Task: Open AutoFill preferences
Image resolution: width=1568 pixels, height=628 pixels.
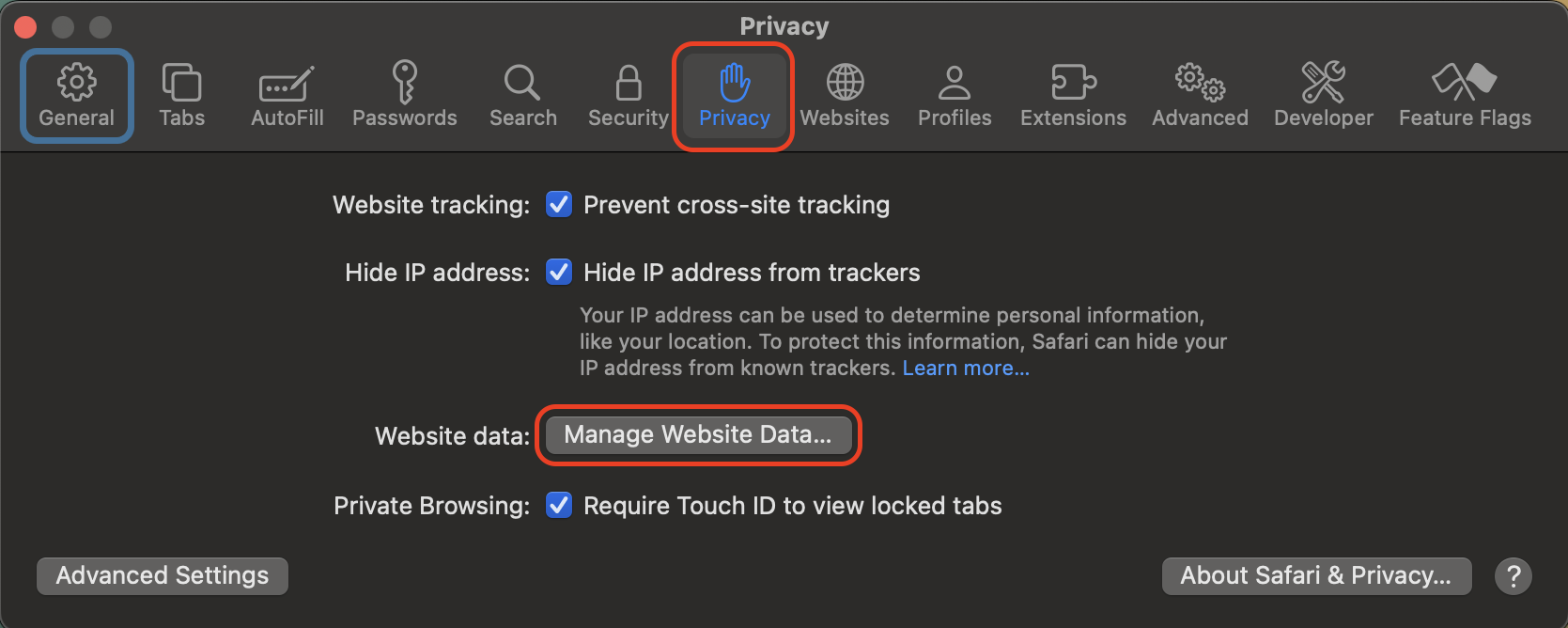Action: 286,94
